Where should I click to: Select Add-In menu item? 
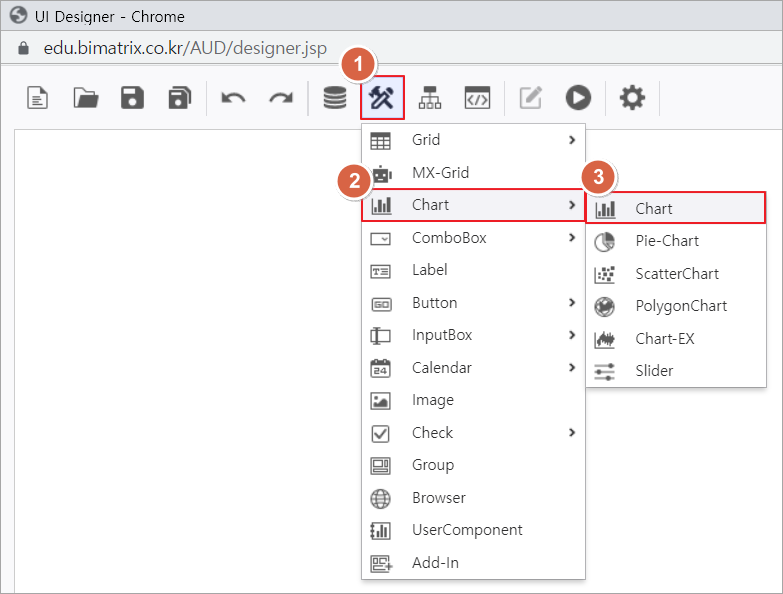point(473,563)
